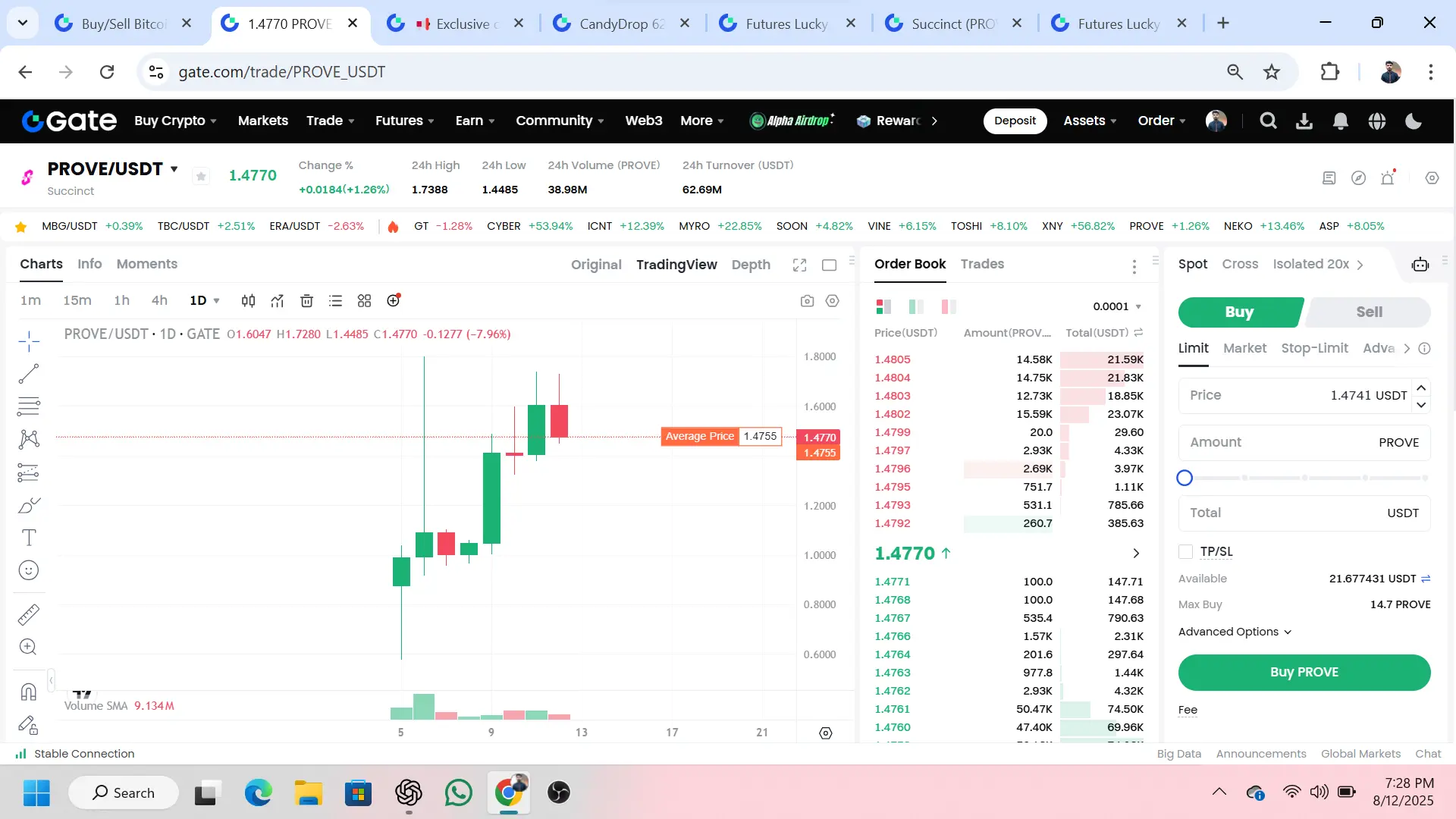Open the 0.0001 price precision dropdown
Image resolution: width=1456 pixels, height=819 pixels.
tap(1117, 306)
